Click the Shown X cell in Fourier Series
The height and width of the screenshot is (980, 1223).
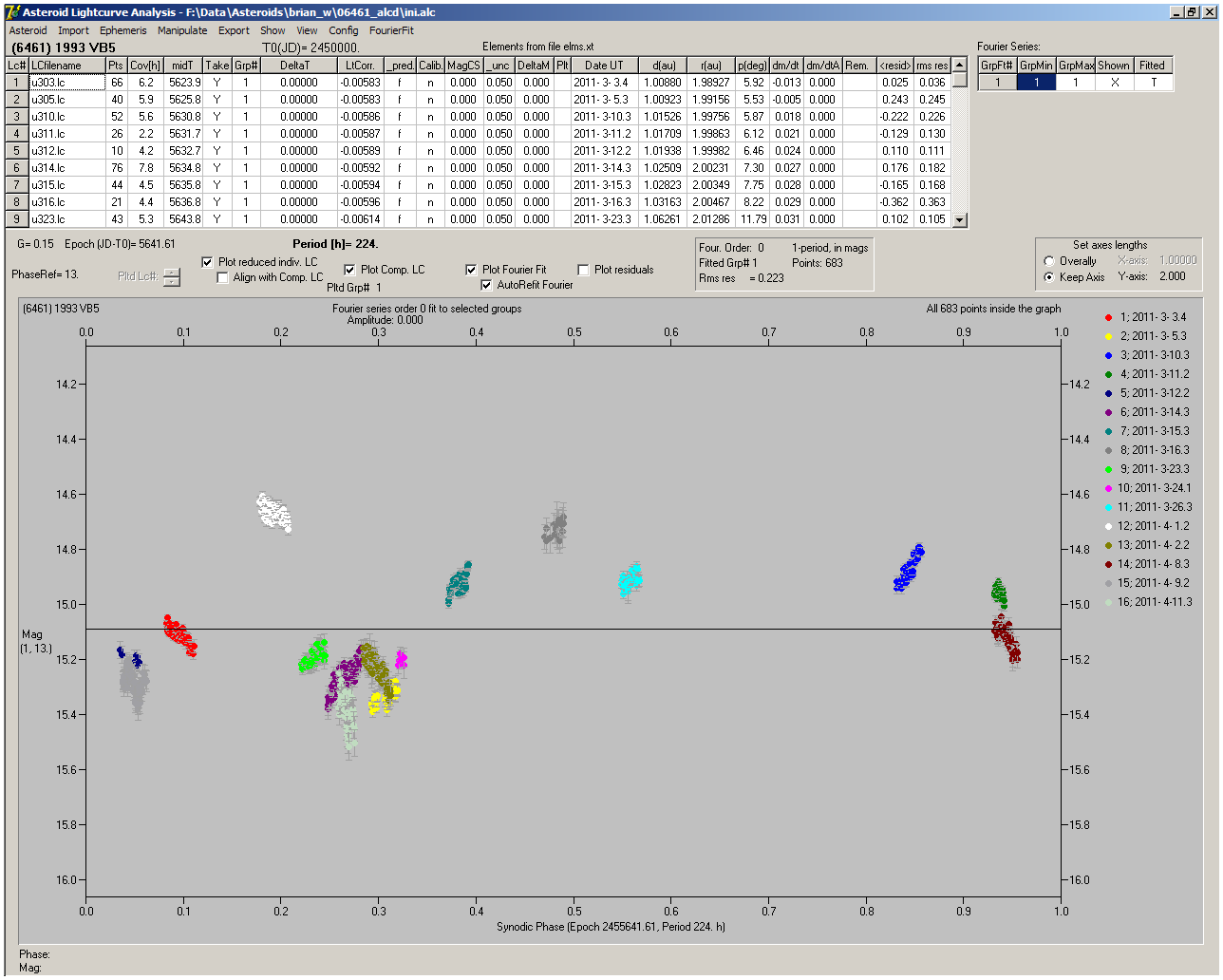[x=1115, y=83]
